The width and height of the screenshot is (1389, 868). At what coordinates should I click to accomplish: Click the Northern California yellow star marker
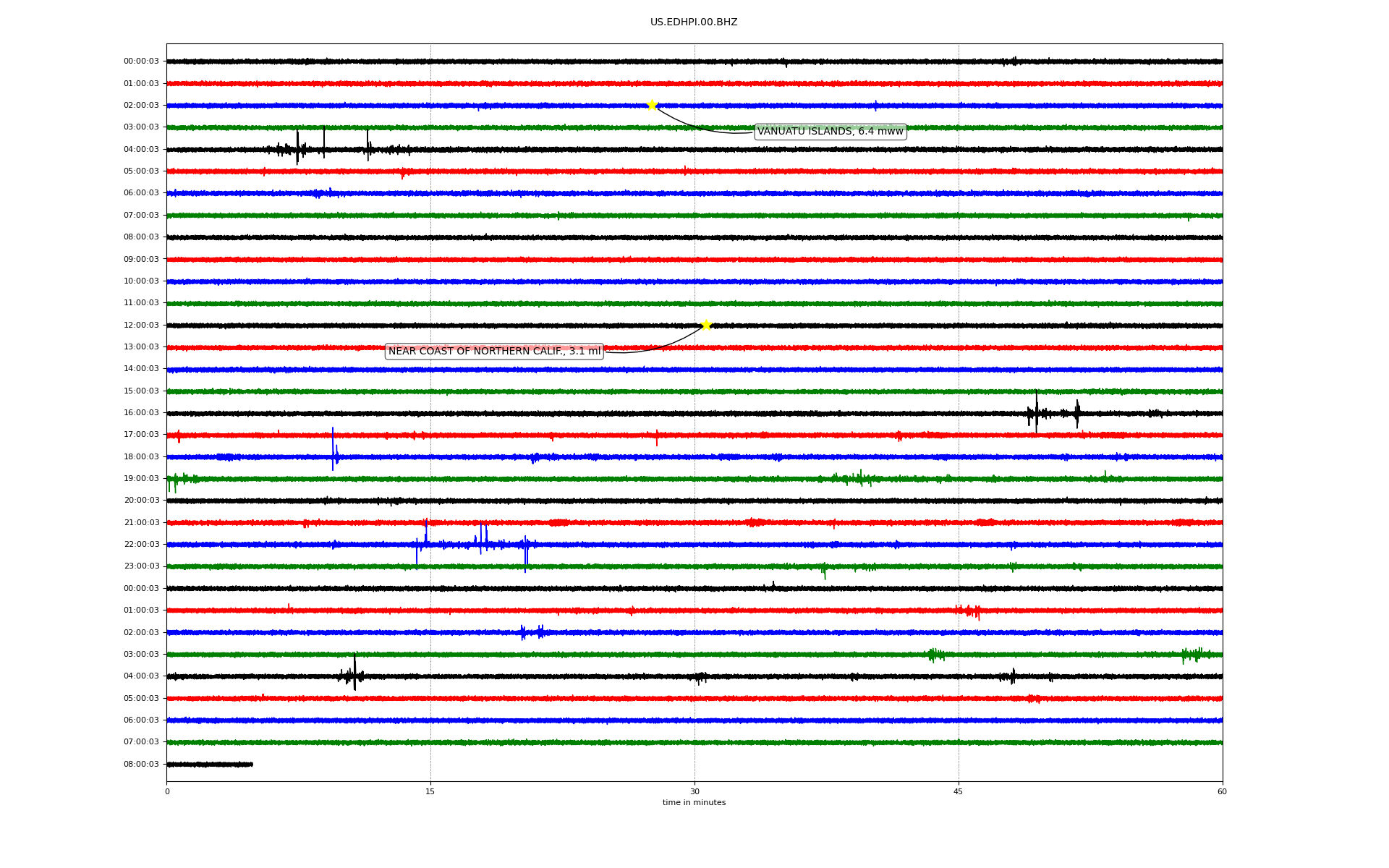[706, 325]
